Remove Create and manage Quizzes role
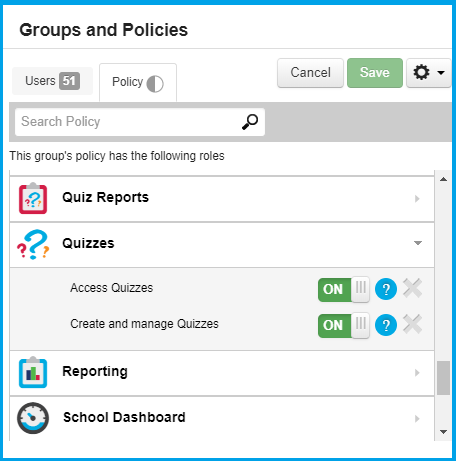The height and width of the screenshot is (461, 456). tap(412, 324)
